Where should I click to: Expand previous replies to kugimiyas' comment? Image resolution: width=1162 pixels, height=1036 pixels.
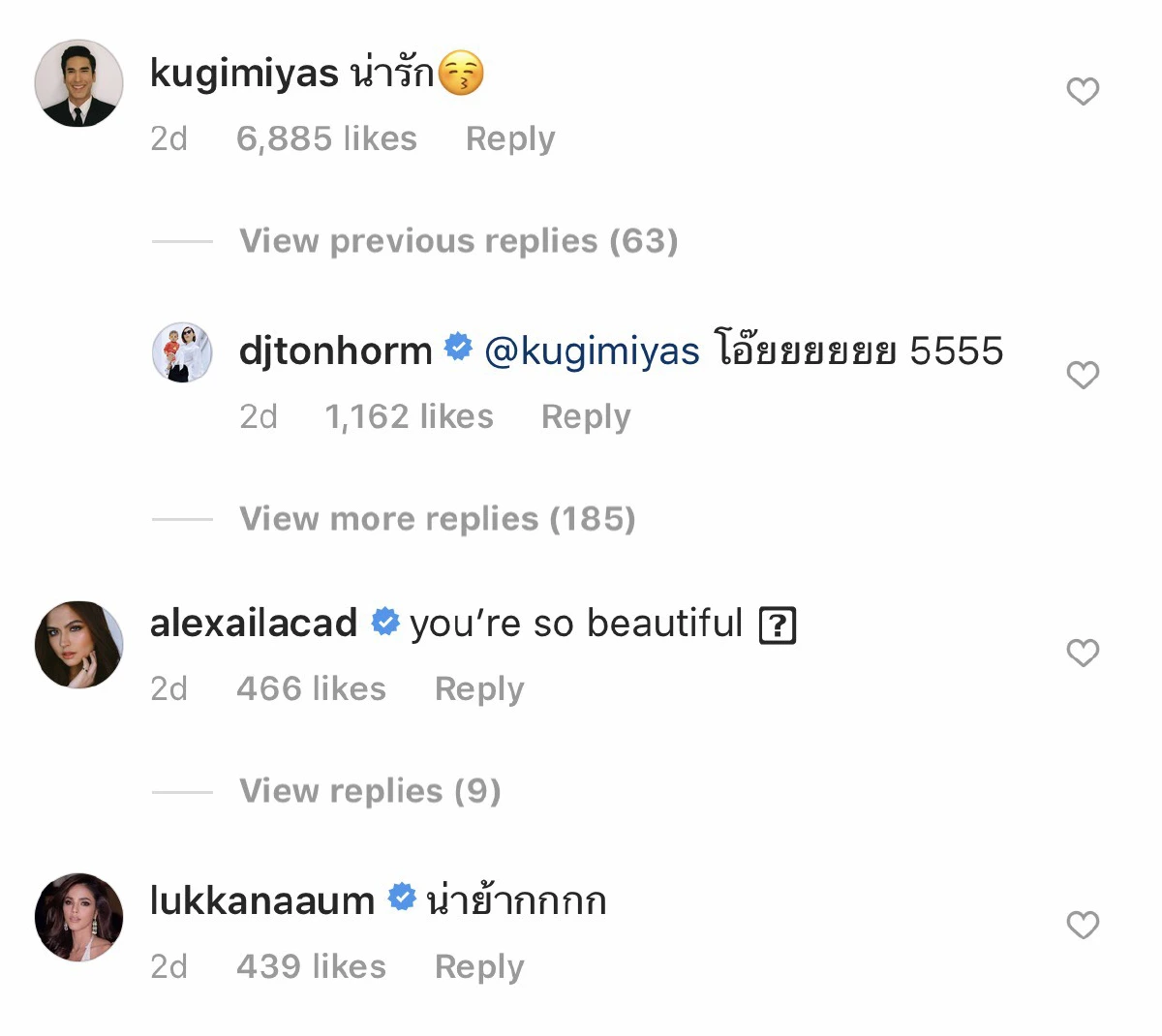pyautogui.click(x=458, y=241)
